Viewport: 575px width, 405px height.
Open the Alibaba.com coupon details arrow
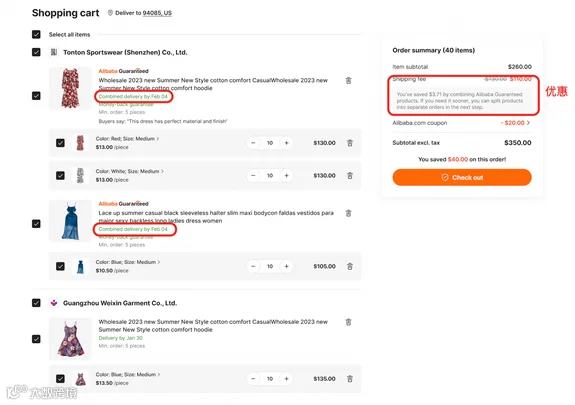(528, 123)
